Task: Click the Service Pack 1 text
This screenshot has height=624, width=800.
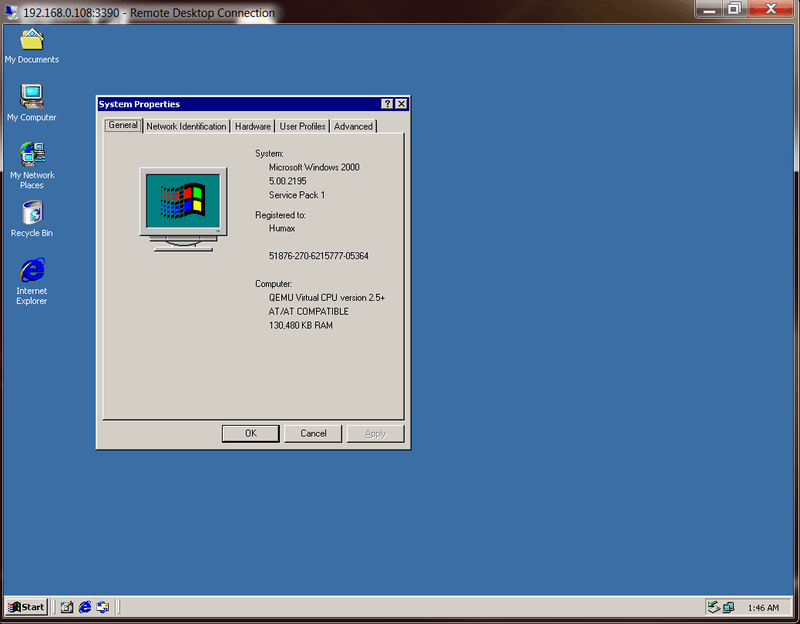Action: pyautogui.click(x=297, y=195)
